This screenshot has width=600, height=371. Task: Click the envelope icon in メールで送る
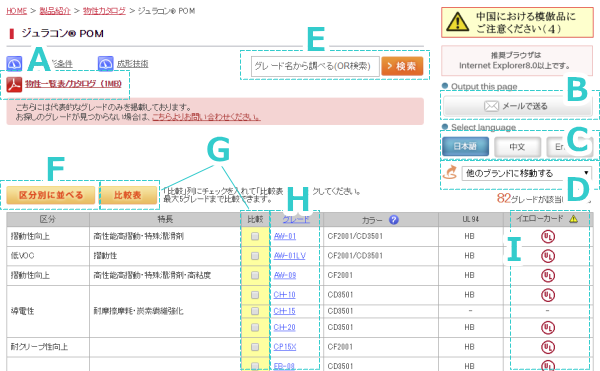tap(491, 106)
